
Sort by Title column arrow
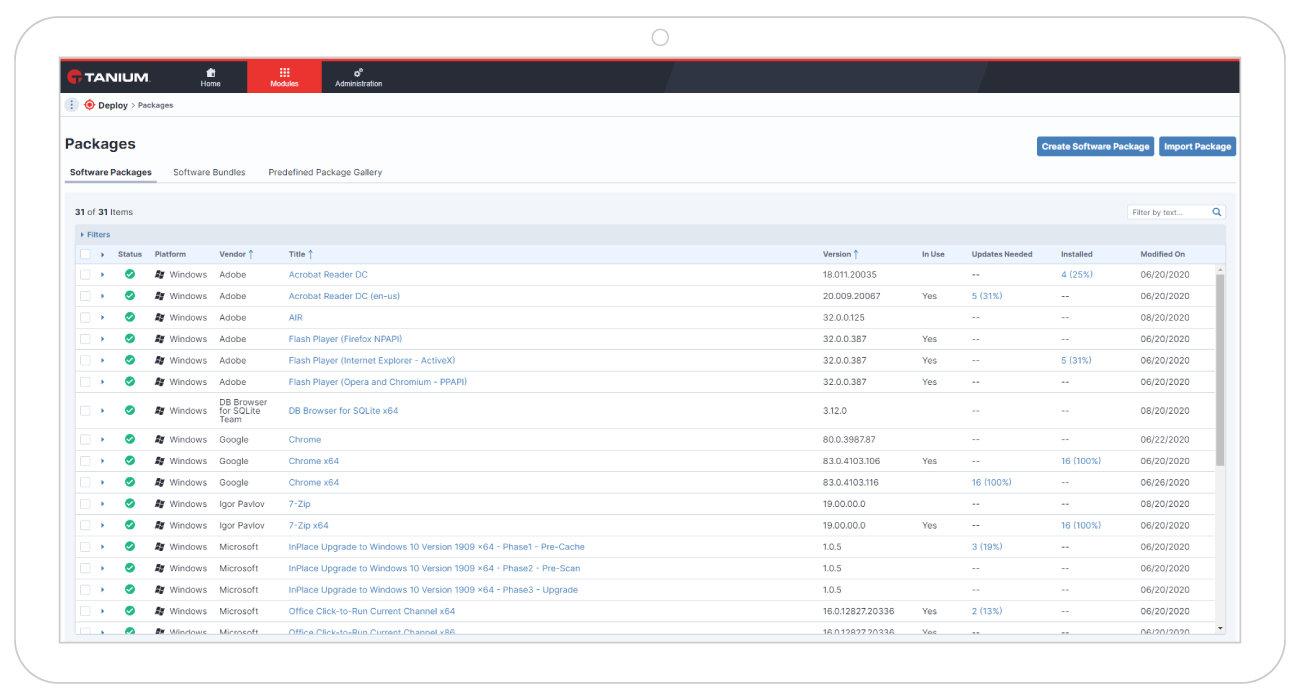311,254
